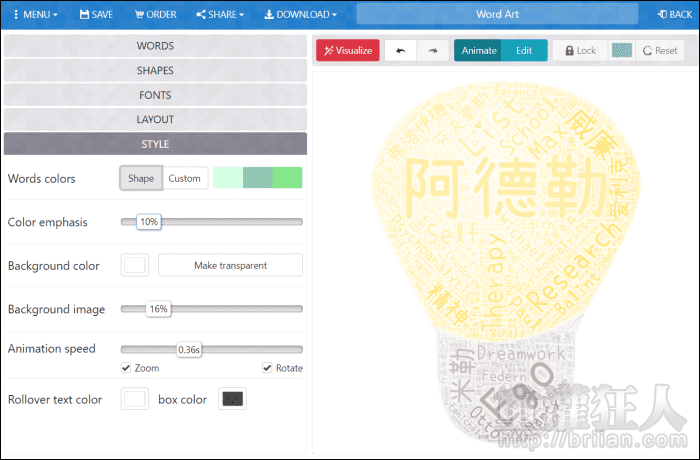Click the Reset button with circular arrow
The height and width of the screenshot is (460, 700).
[x=659, y=51]
